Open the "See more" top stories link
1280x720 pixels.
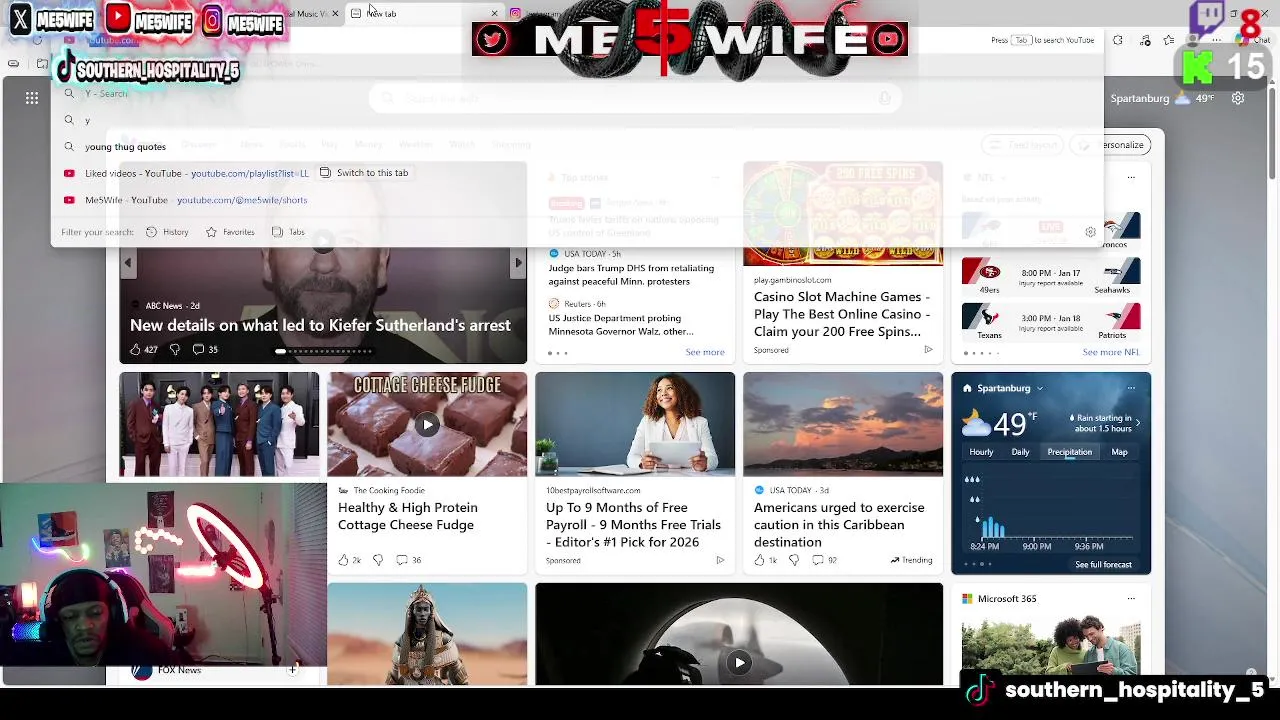point(705,352)
